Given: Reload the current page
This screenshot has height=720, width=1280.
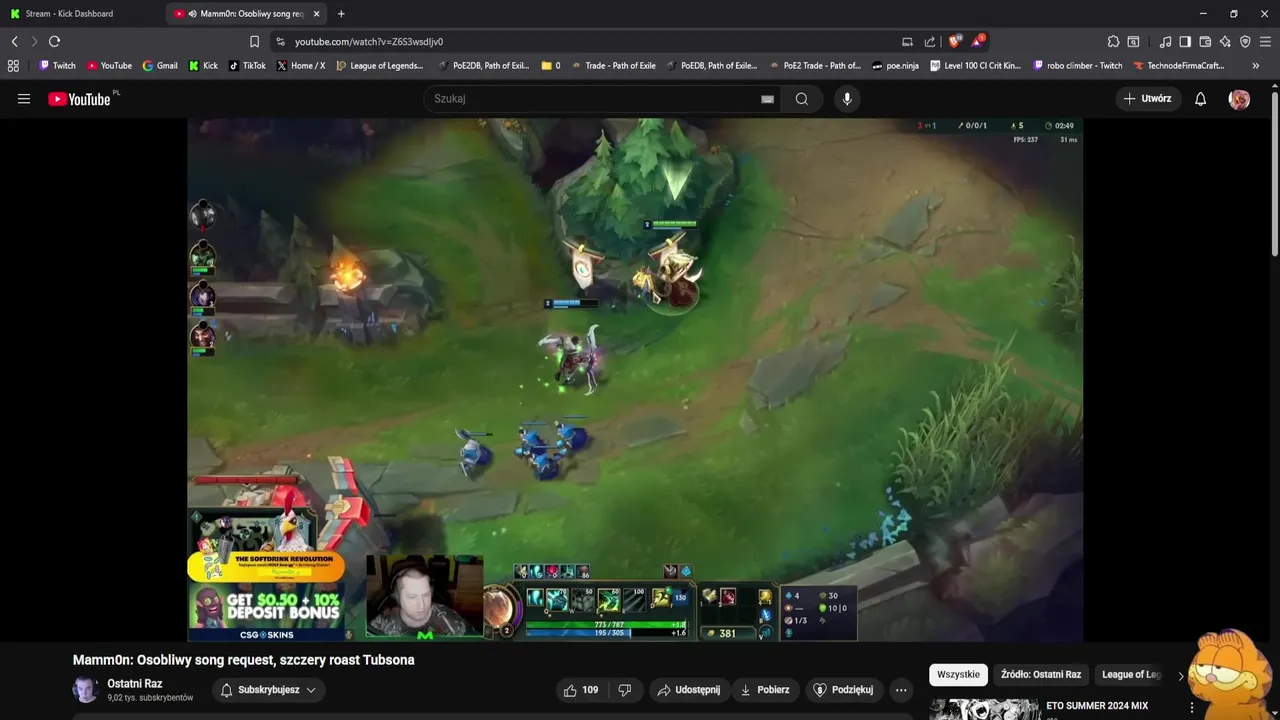Looking at the screenshot, I should pyautogui.click(x=54, y=41).
